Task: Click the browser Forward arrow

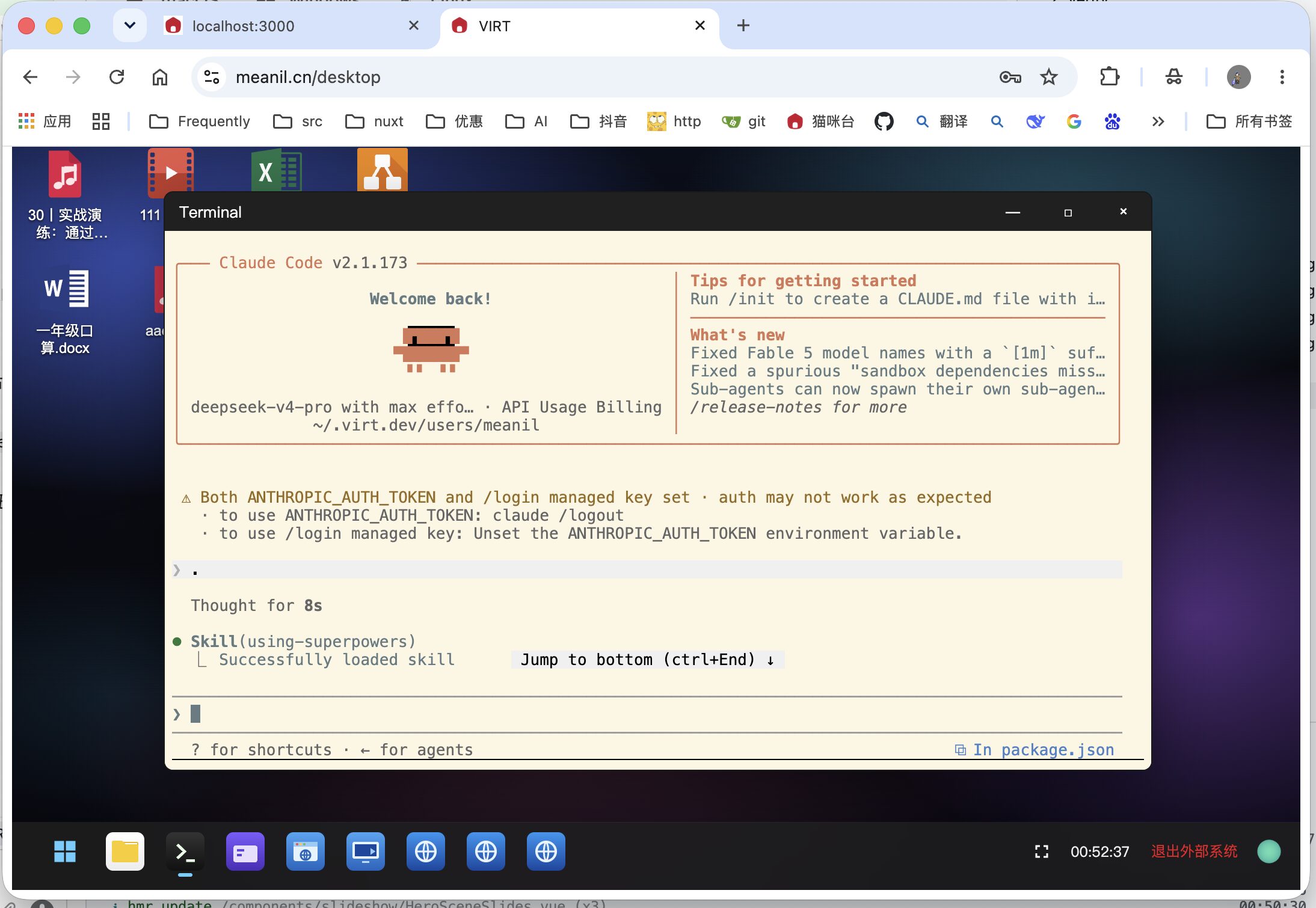Action: [x=73, y=77]
